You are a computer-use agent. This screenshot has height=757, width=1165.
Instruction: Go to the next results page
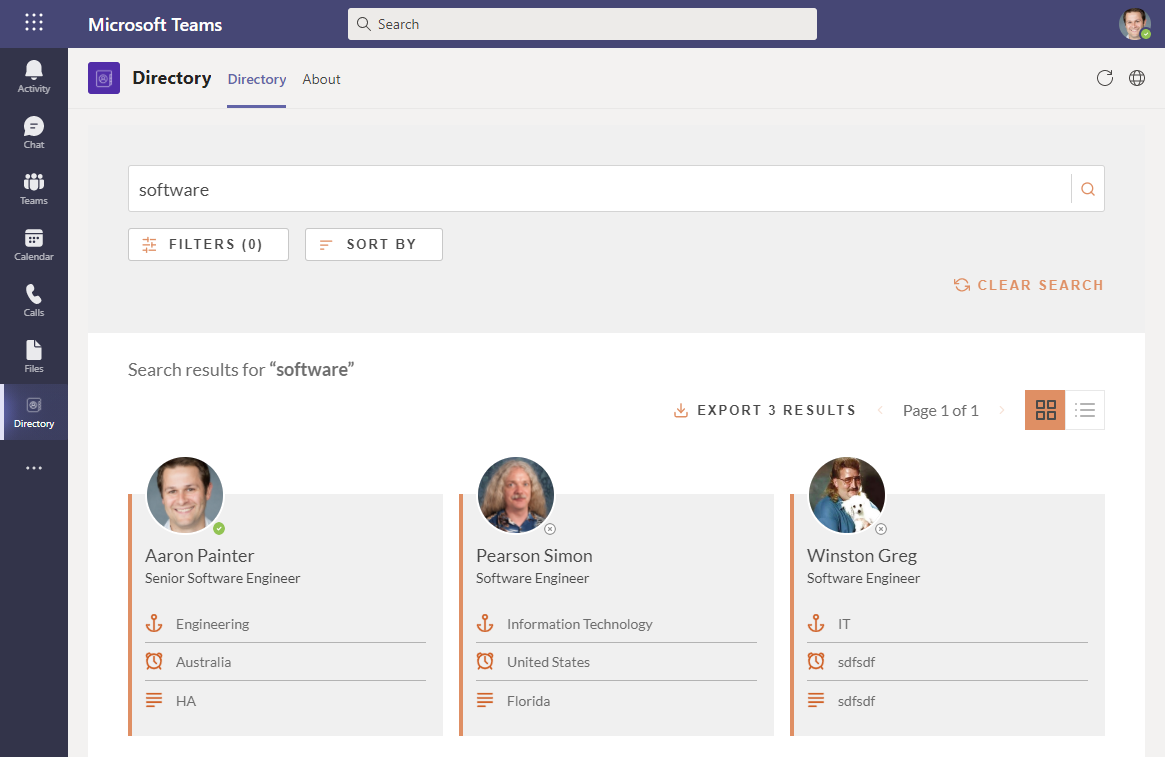[x=1002, y=410]
